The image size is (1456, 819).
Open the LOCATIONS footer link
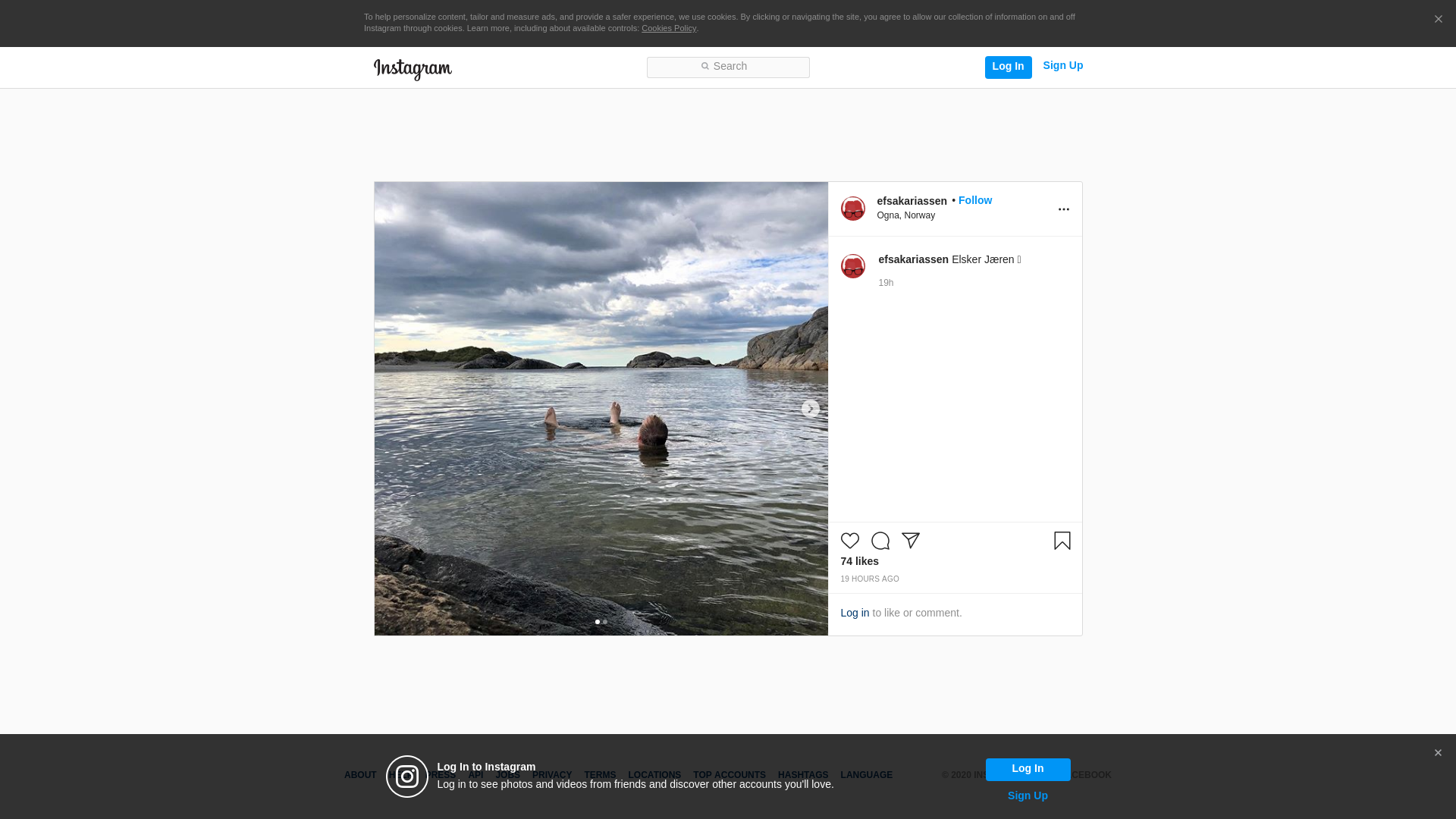(x=654, y=775)
